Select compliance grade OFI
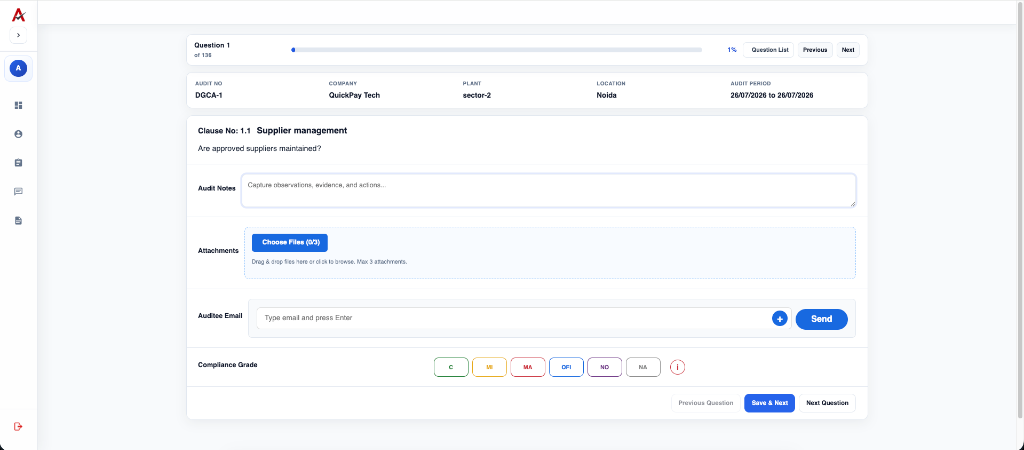The height and width of the screenshot is (450, 1024). (x=566, y=367)
